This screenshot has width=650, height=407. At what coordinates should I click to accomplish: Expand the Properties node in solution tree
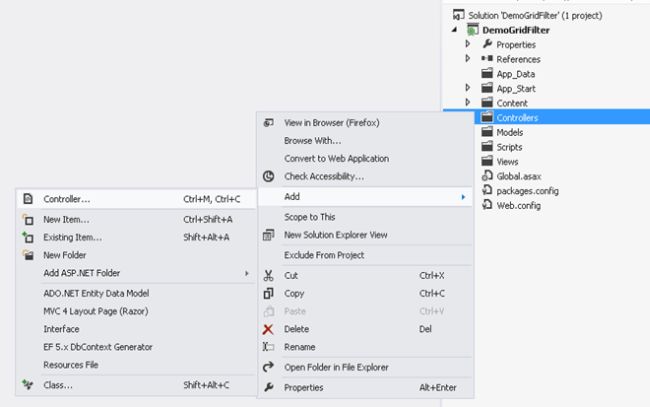(x=468, y=45)
